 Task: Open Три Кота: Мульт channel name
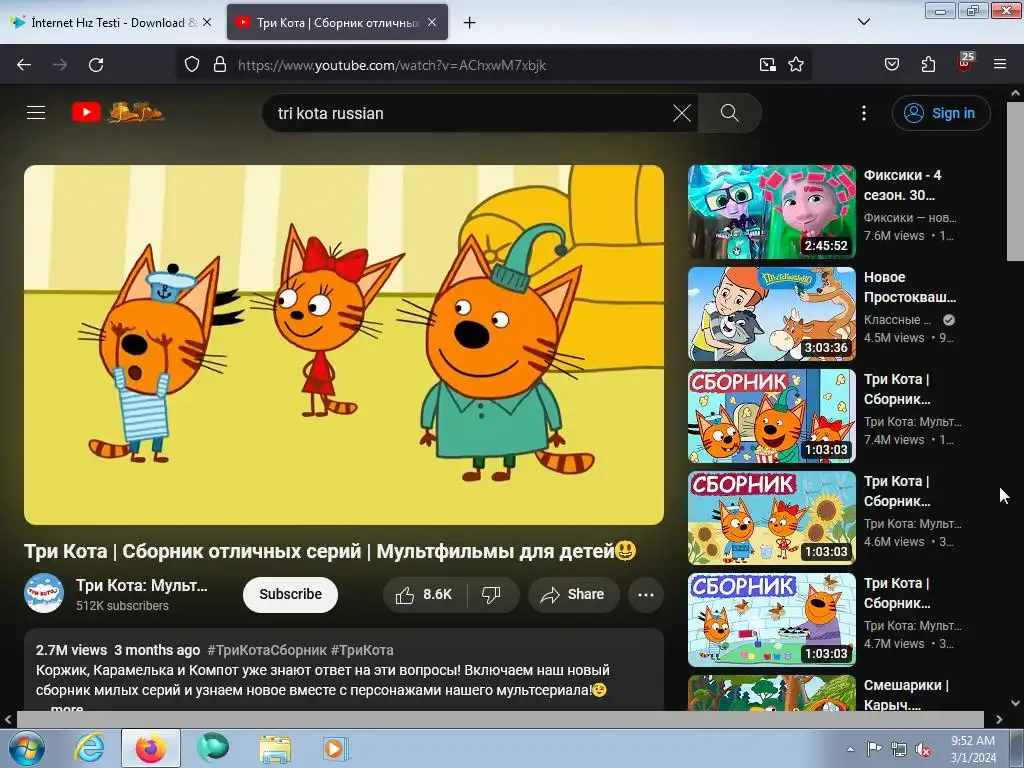pyautogui.click(x=142, y=585)
